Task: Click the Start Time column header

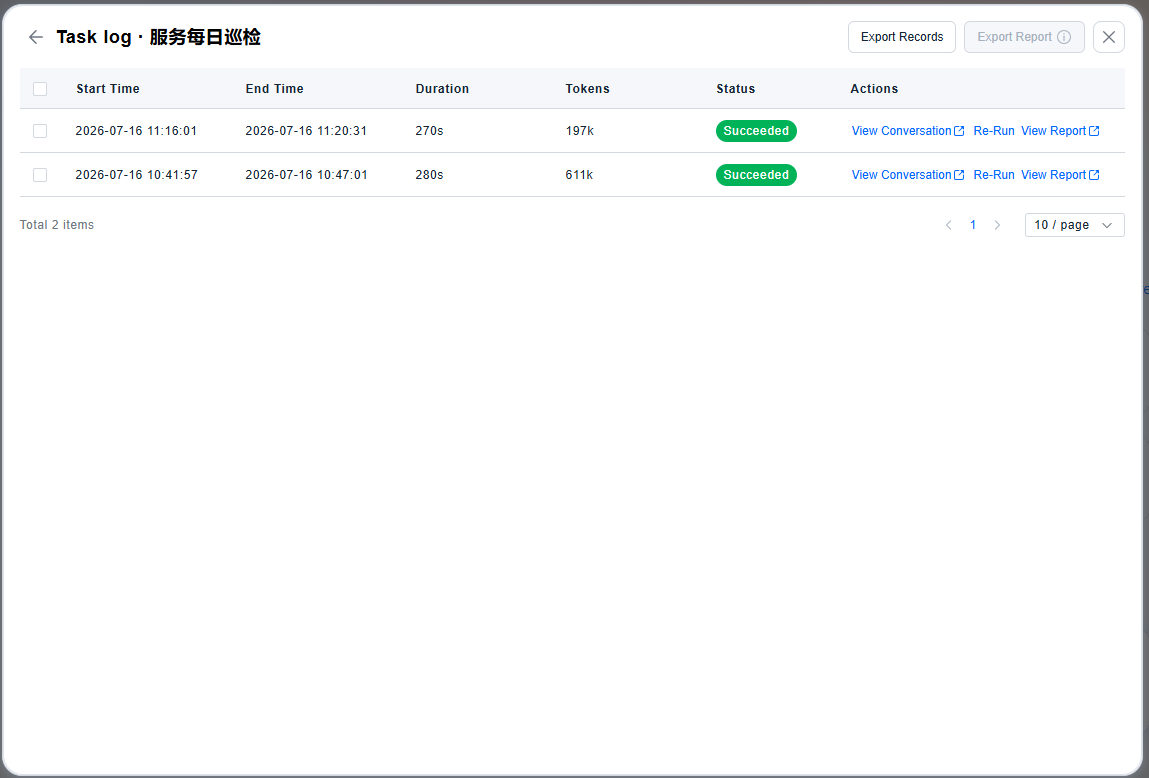Action: pyautogui.click(x=108, y=89)
